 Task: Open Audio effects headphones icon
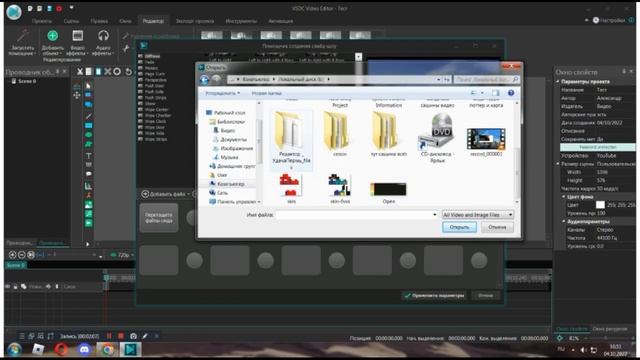coord(103,36)
